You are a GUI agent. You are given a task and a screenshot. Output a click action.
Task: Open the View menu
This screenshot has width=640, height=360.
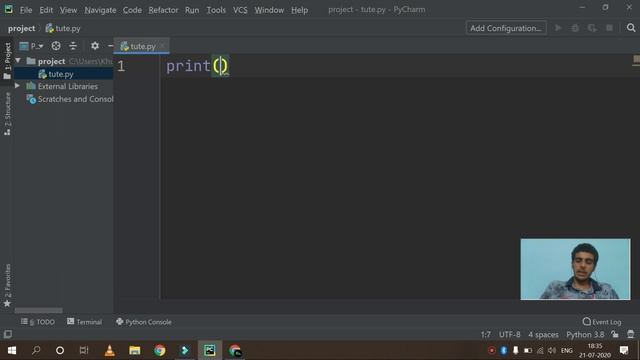coord(68,10)
